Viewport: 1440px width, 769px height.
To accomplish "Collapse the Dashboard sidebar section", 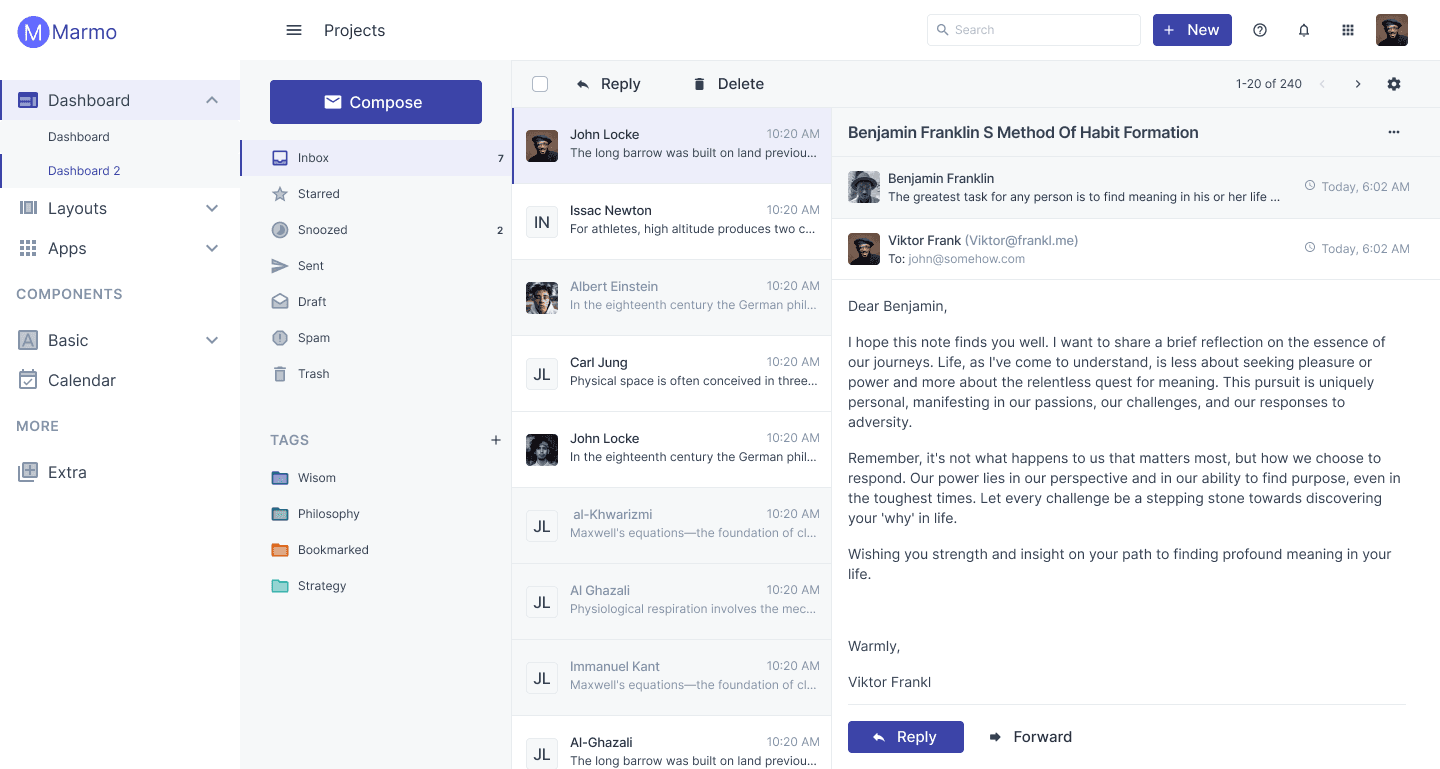I will (x=120, y=100).
